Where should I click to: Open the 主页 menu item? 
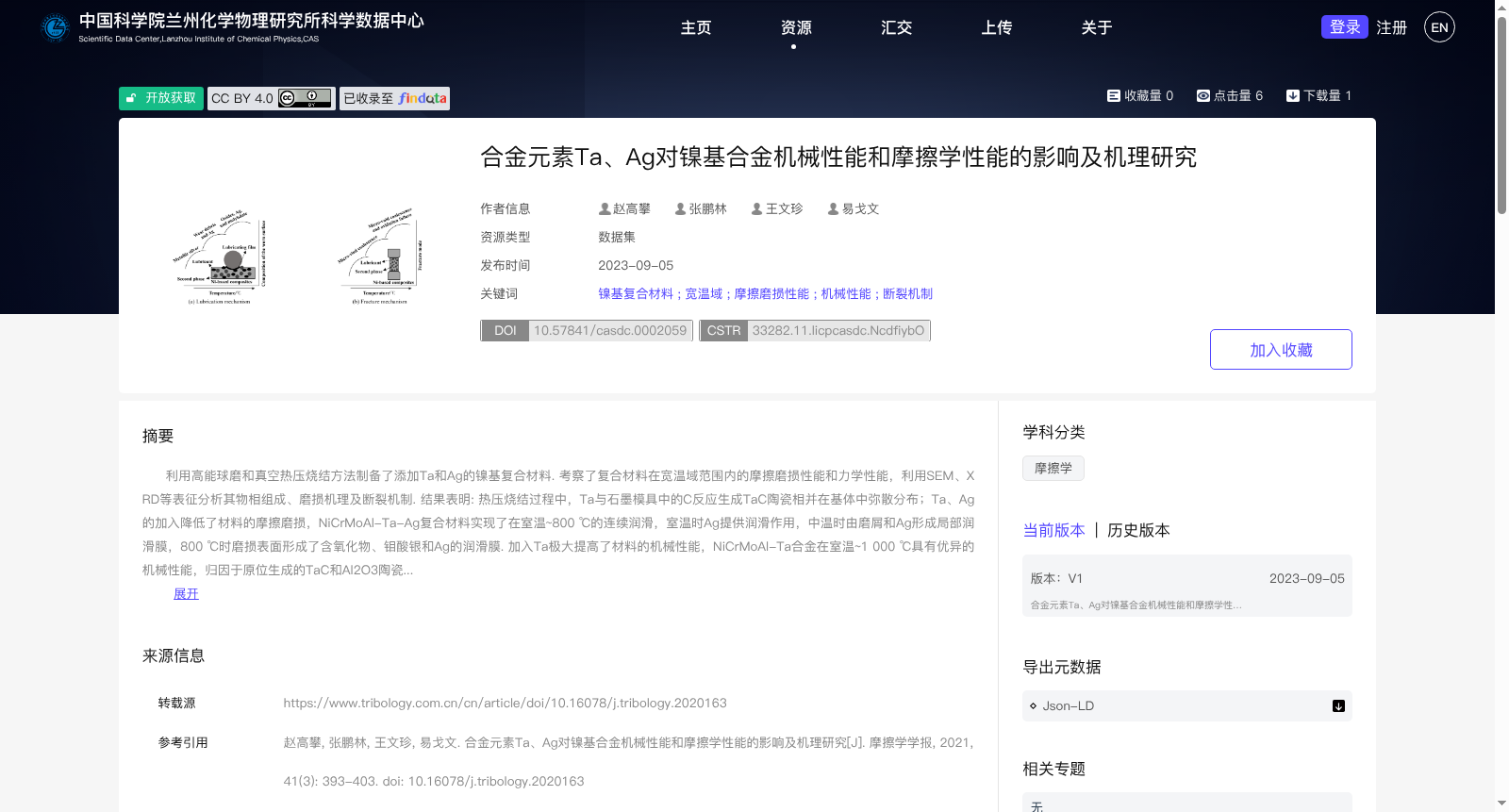point(696,27)
